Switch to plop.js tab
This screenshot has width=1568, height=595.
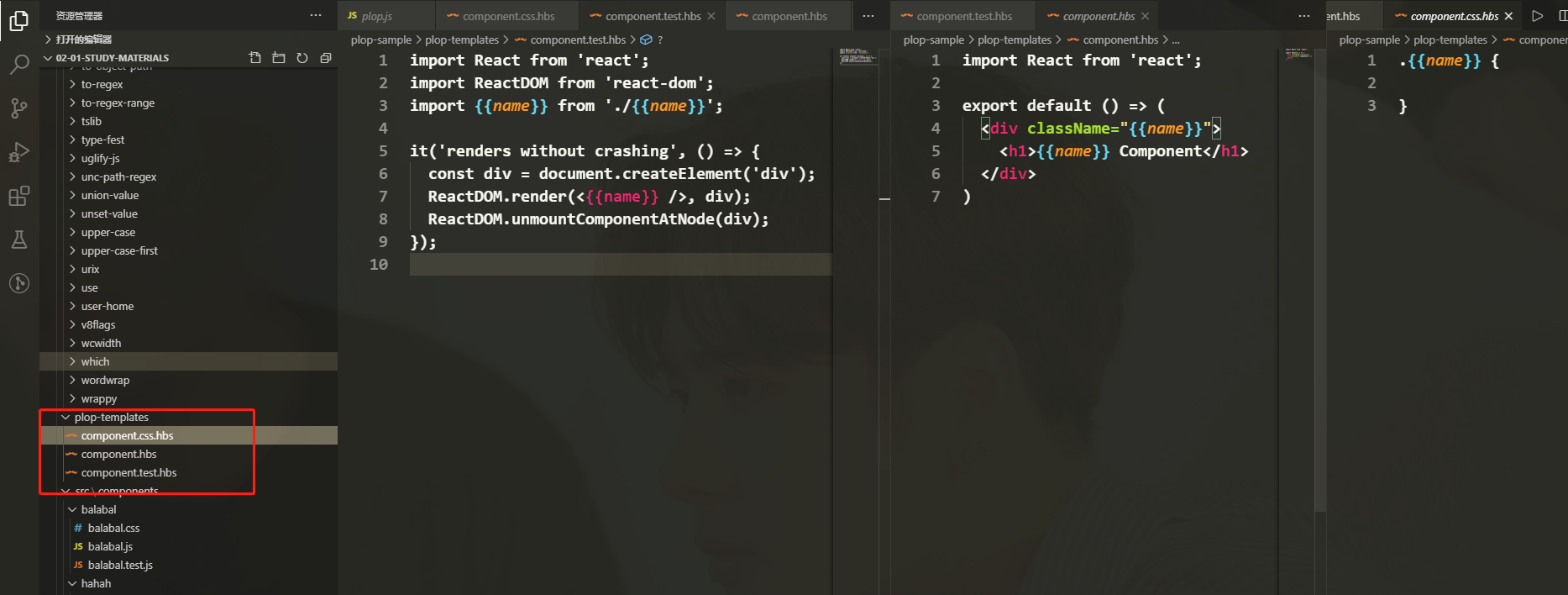[x=386, y=16]
